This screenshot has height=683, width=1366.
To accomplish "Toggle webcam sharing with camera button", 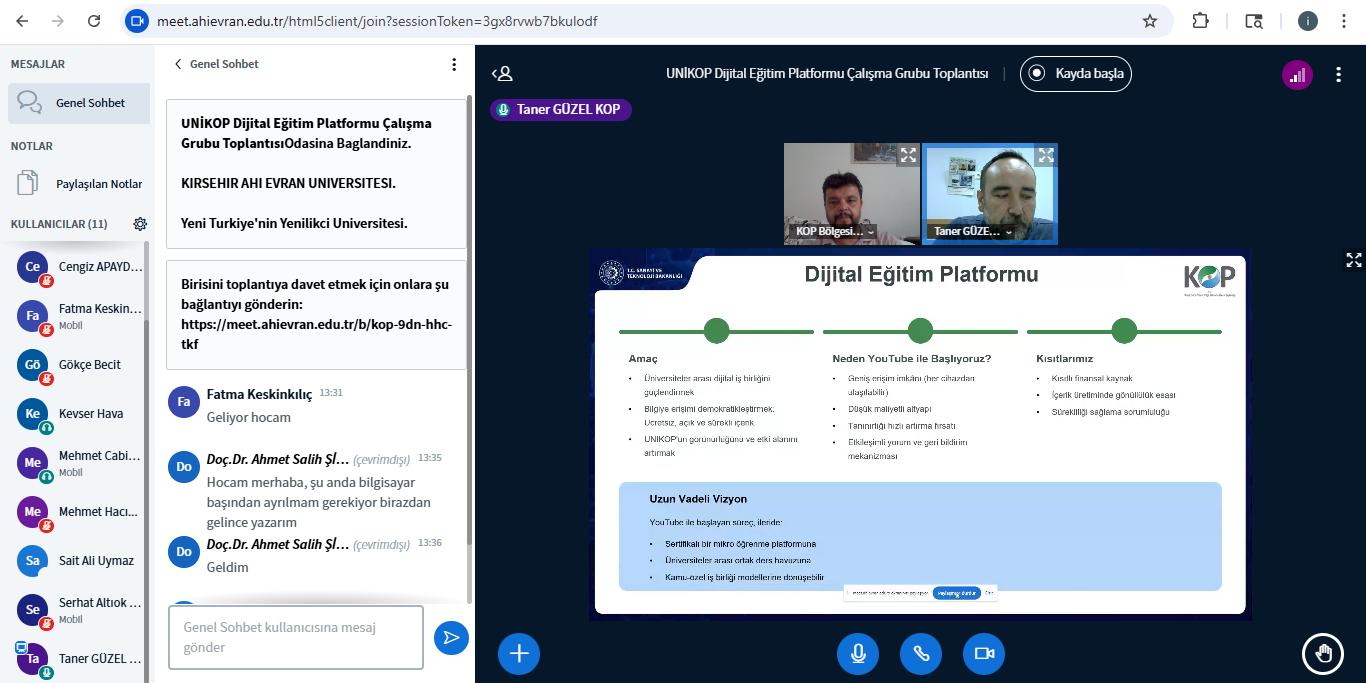I will pyautogui.click(x=984, y=654).
